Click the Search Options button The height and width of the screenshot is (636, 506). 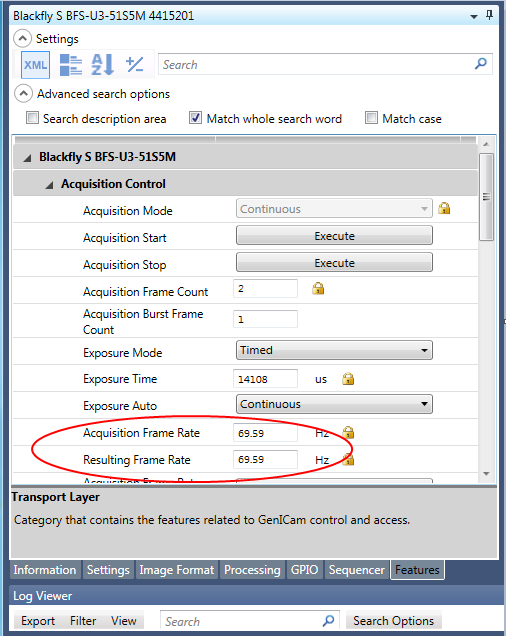coord(393,621)
